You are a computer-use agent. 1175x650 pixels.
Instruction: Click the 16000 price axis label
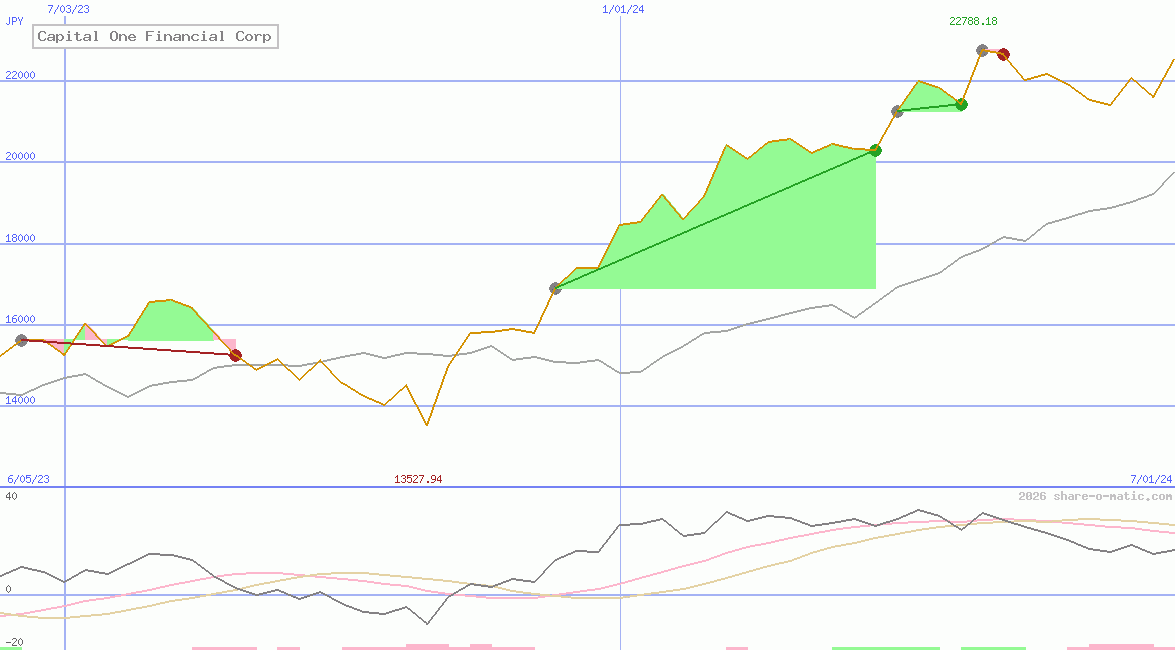click(20, 319)
